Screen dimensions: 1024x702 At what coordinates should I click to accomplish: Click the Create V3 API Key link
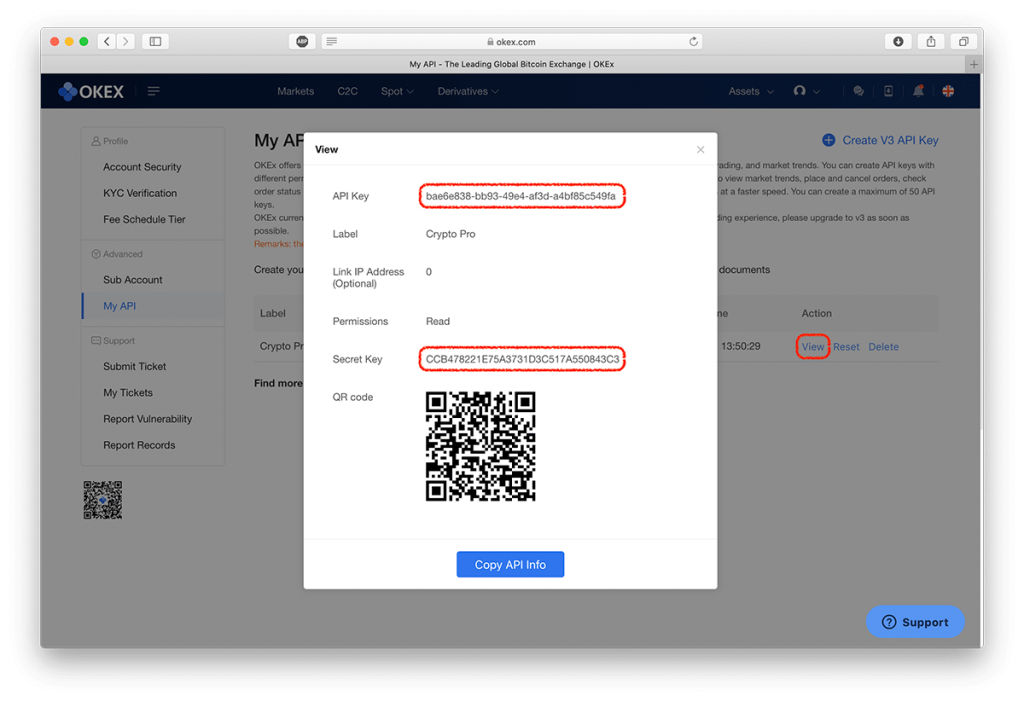pos(890,140)
